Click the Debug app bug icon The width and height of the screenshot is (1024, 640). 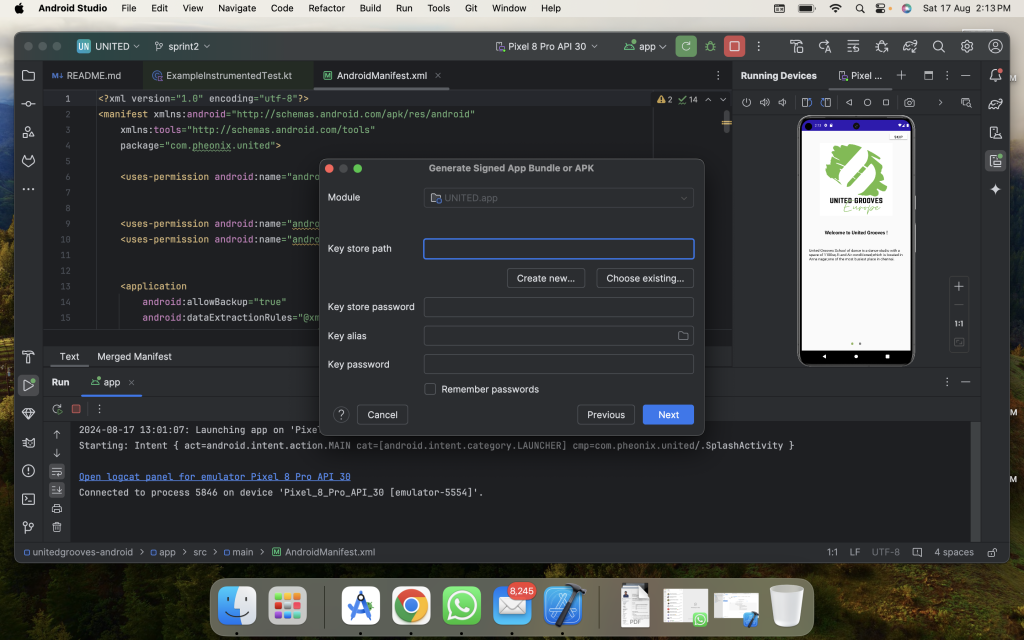click(710, 46)
